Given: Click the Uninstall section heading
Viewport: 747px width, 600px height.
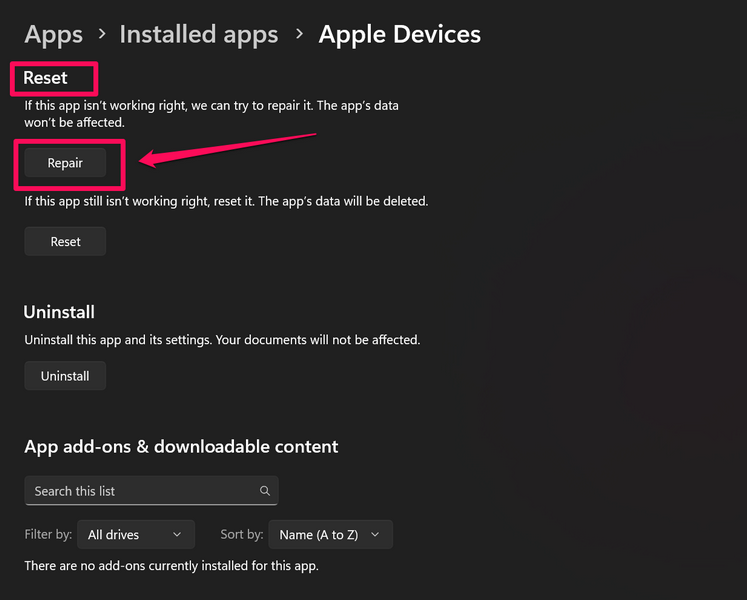Looking at the screenshot, I should tap(59, 312).
